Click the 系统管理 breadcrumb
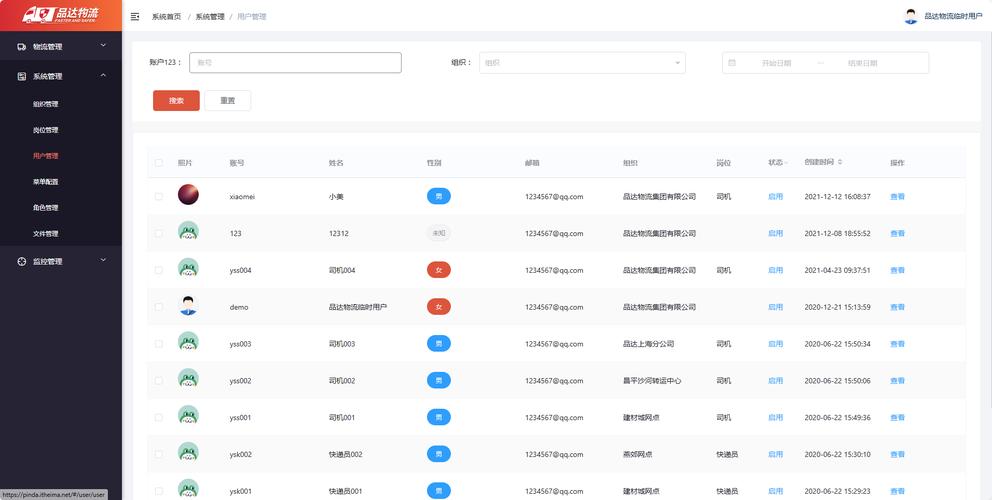 pos(210,16)
